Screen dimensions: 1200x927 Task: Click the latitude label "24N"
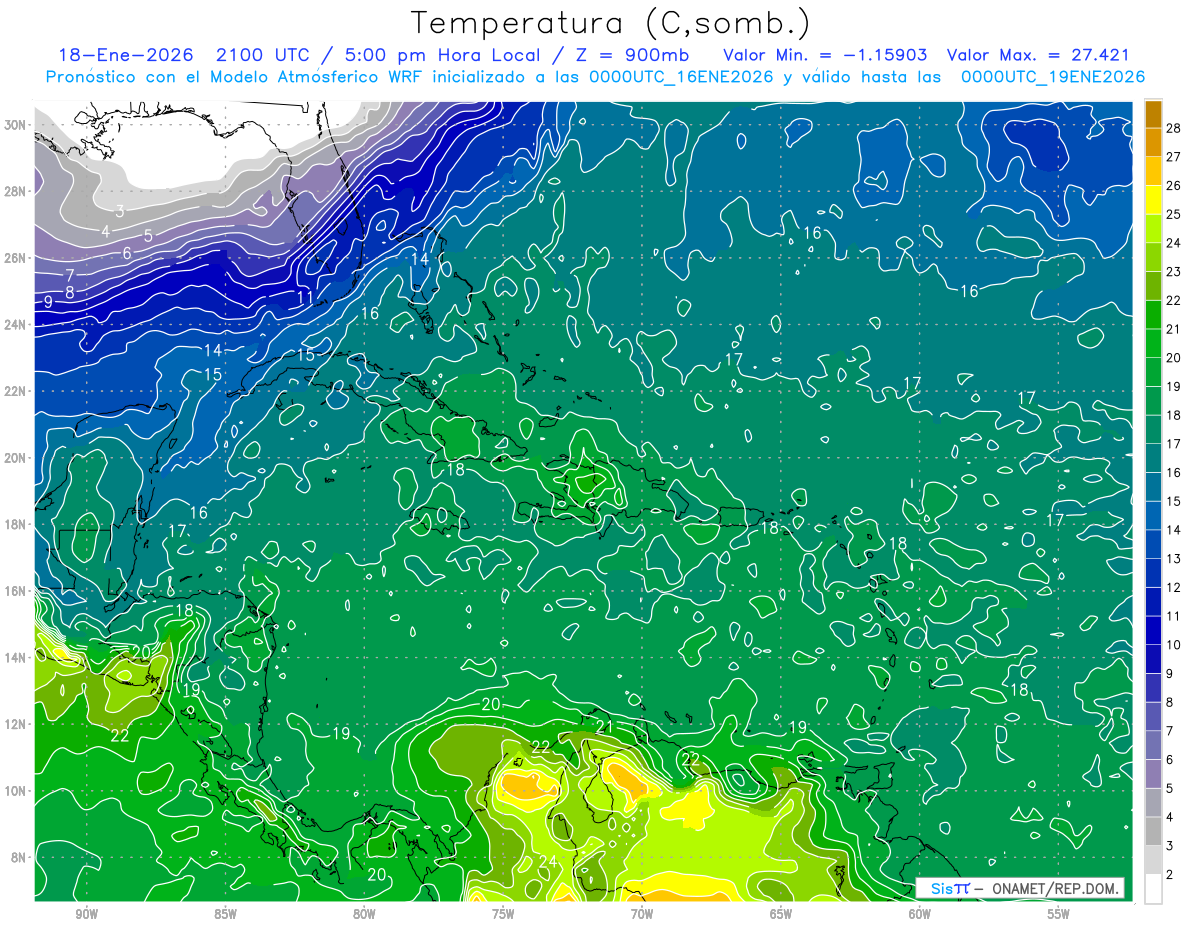click(15, 325)
